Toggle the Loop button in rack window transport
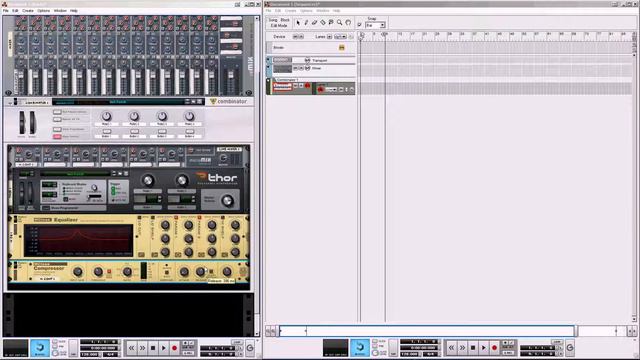 click(237, 342)
